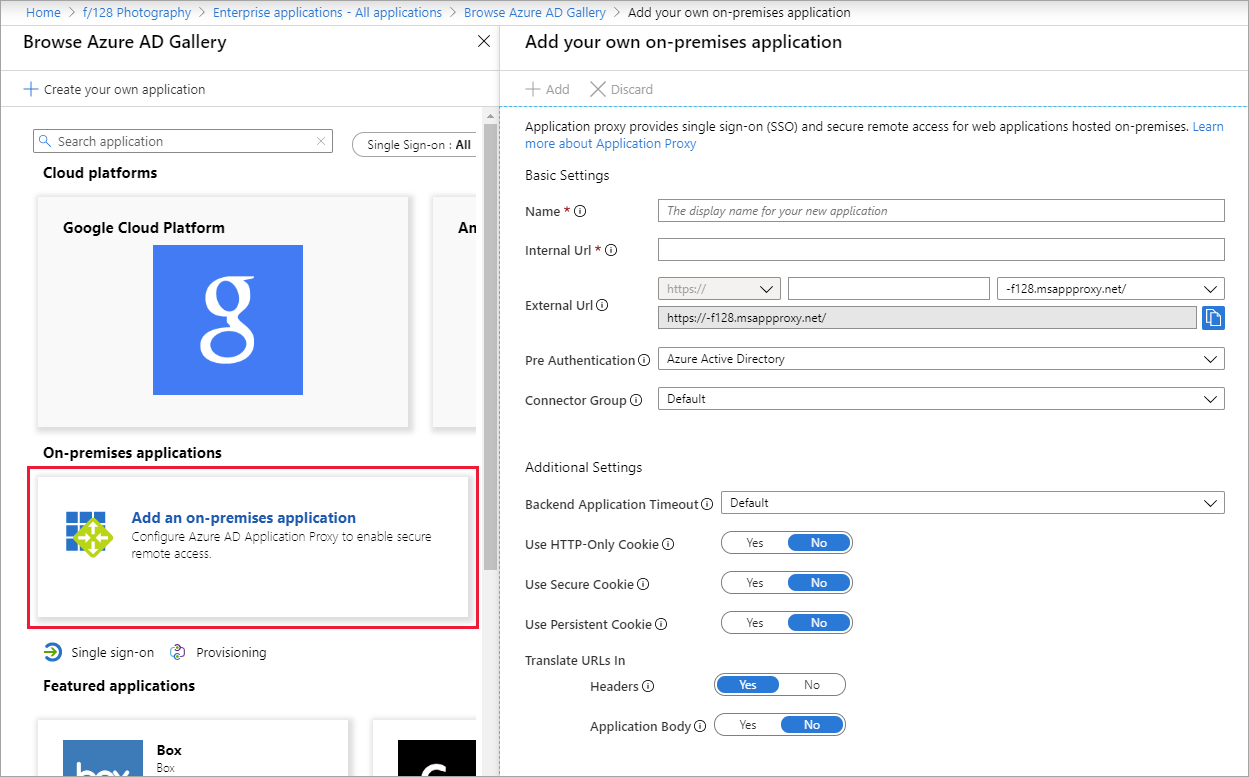Click the on-premises application proxy icon
This screenshot has width=1249, height=777.
click(88, 534)
